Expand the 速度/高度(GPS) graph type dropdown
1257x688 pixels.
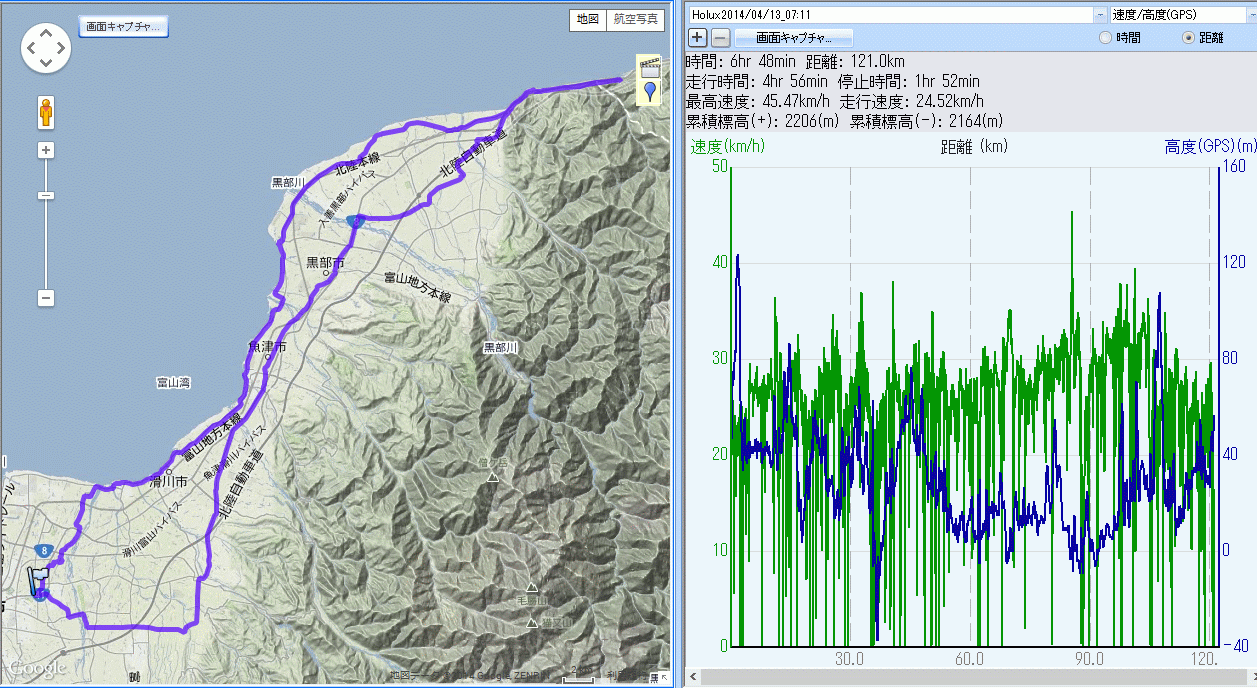[1249, 15]
